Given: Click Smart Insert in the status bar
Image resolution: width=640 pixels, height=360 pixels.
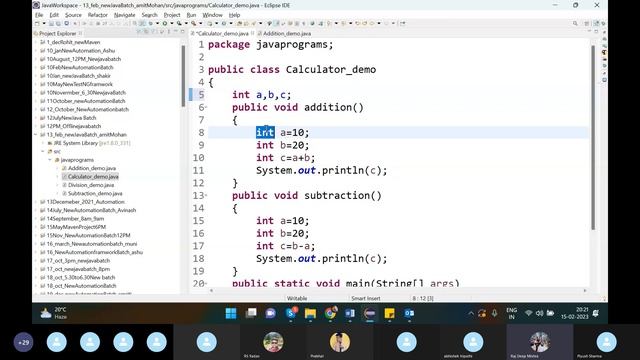Looking at the screenshot, I should [x=366, y=298].
